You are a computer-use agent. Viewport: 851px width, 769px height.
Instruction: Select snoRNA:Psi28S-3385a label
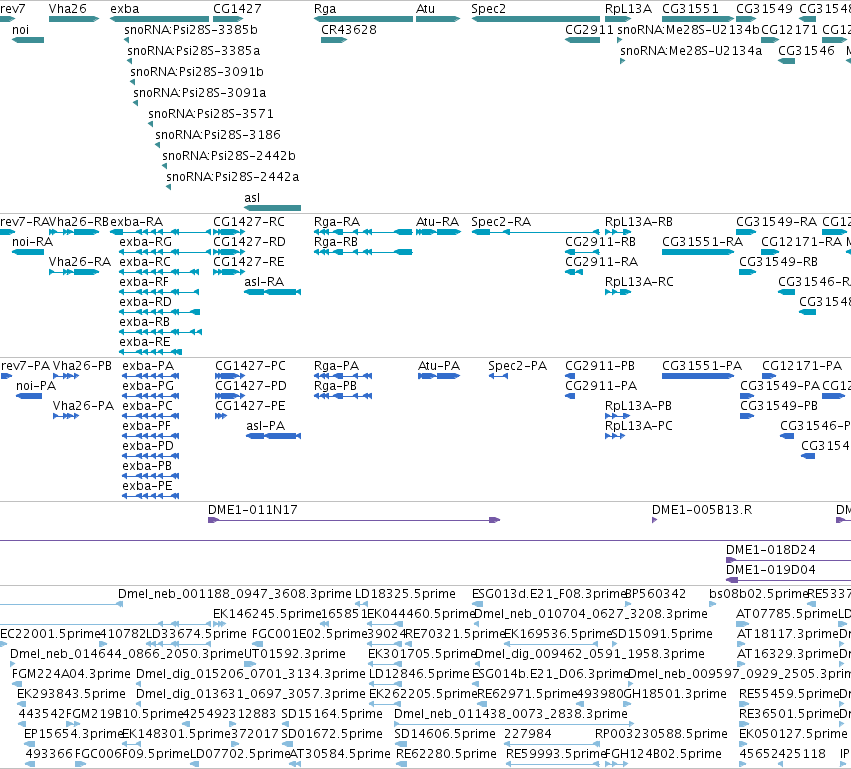(194, 51)
